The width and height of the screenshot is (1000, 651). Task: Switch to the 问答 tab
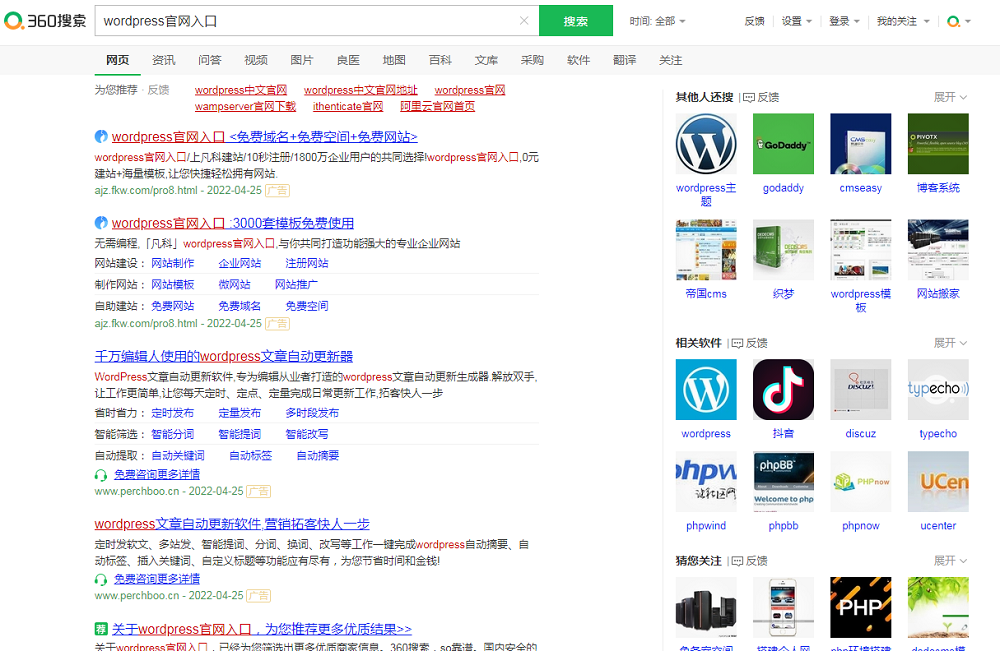pos(209,60)
